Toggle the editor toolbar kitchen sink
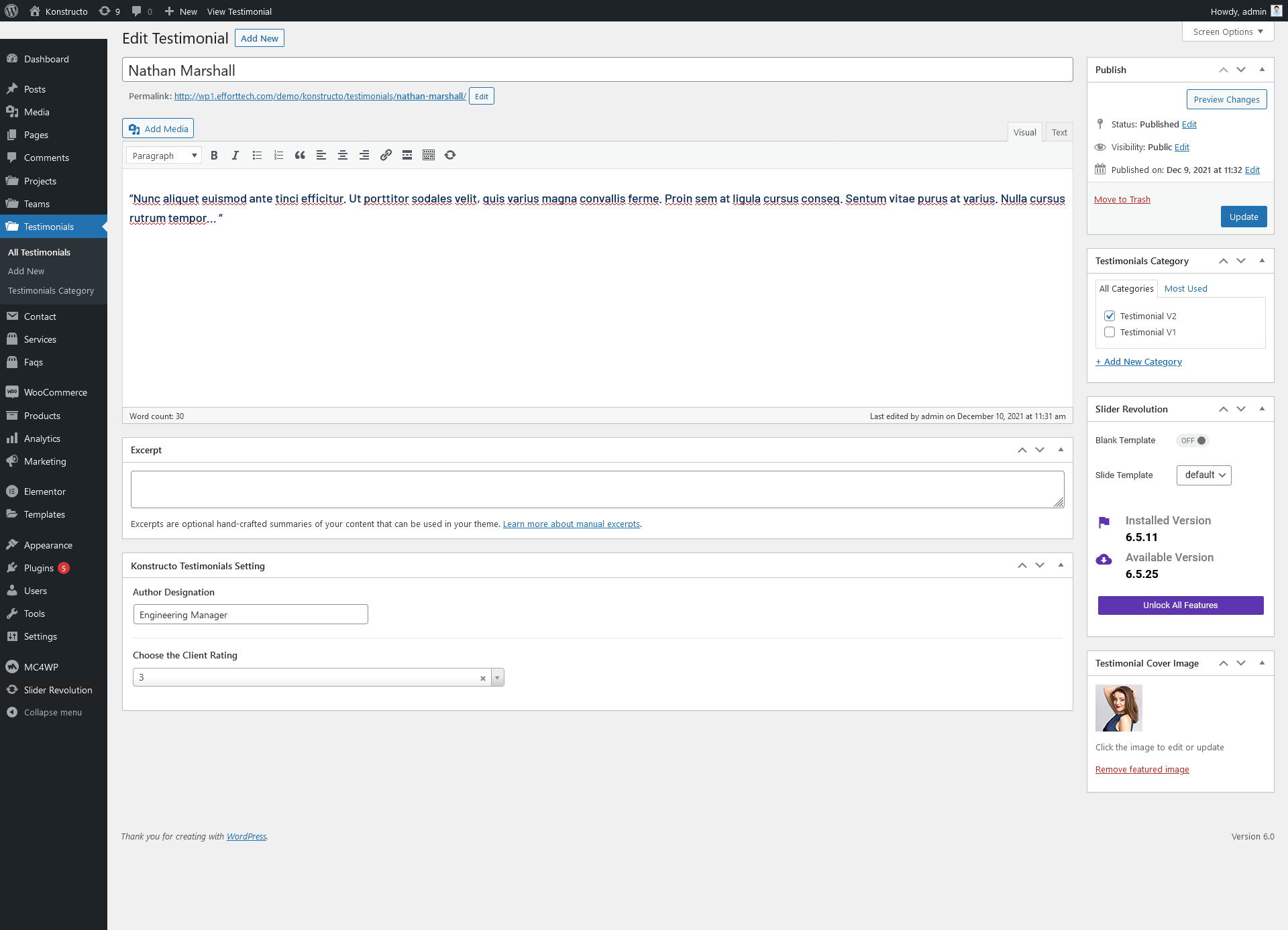The height and width of the screenshot is (930, 1288). [429, 156]
